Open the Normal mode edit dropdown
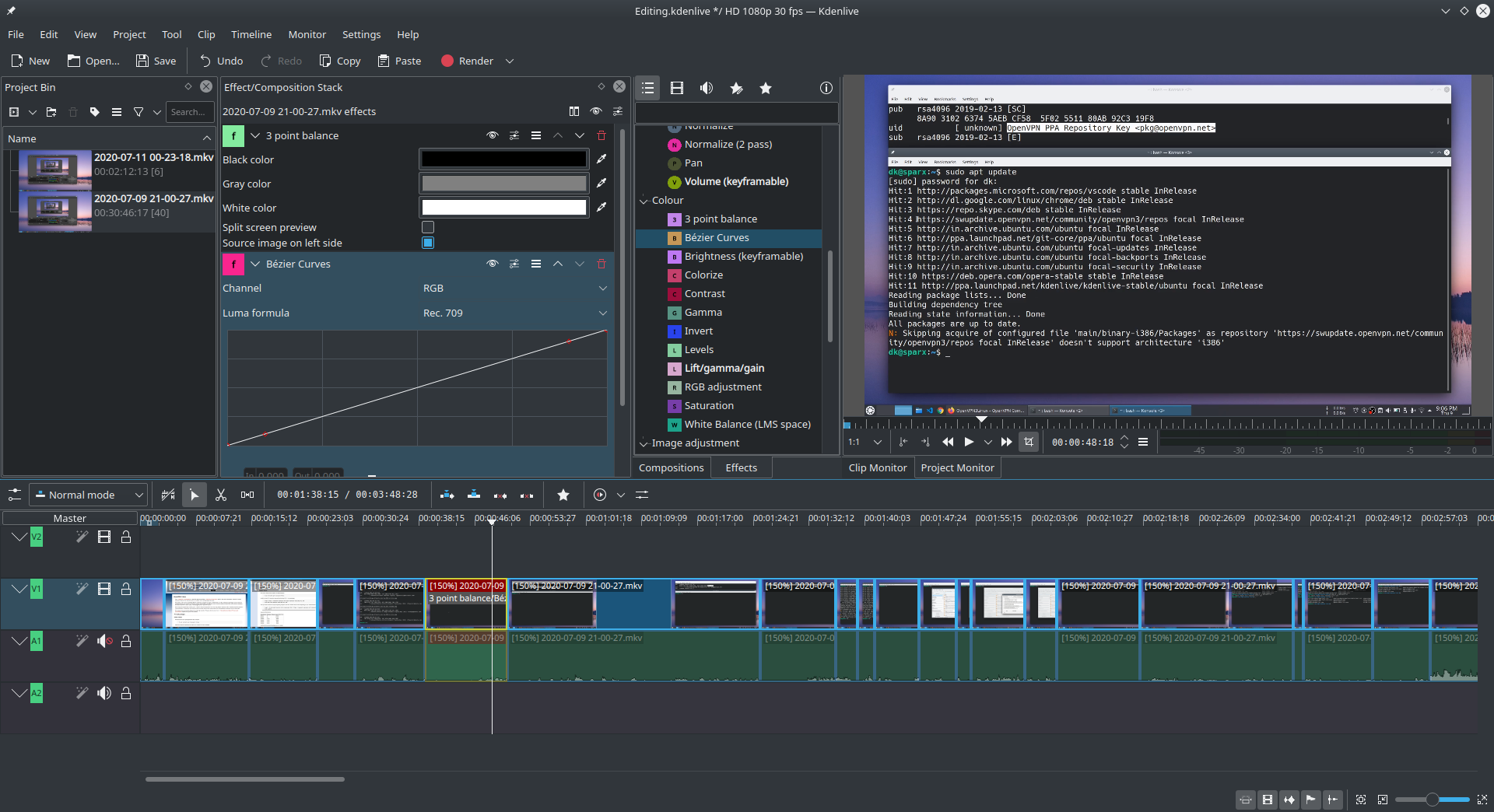Image resolution: width=1494 pixels, height=812 pixels. click(89, 495)
